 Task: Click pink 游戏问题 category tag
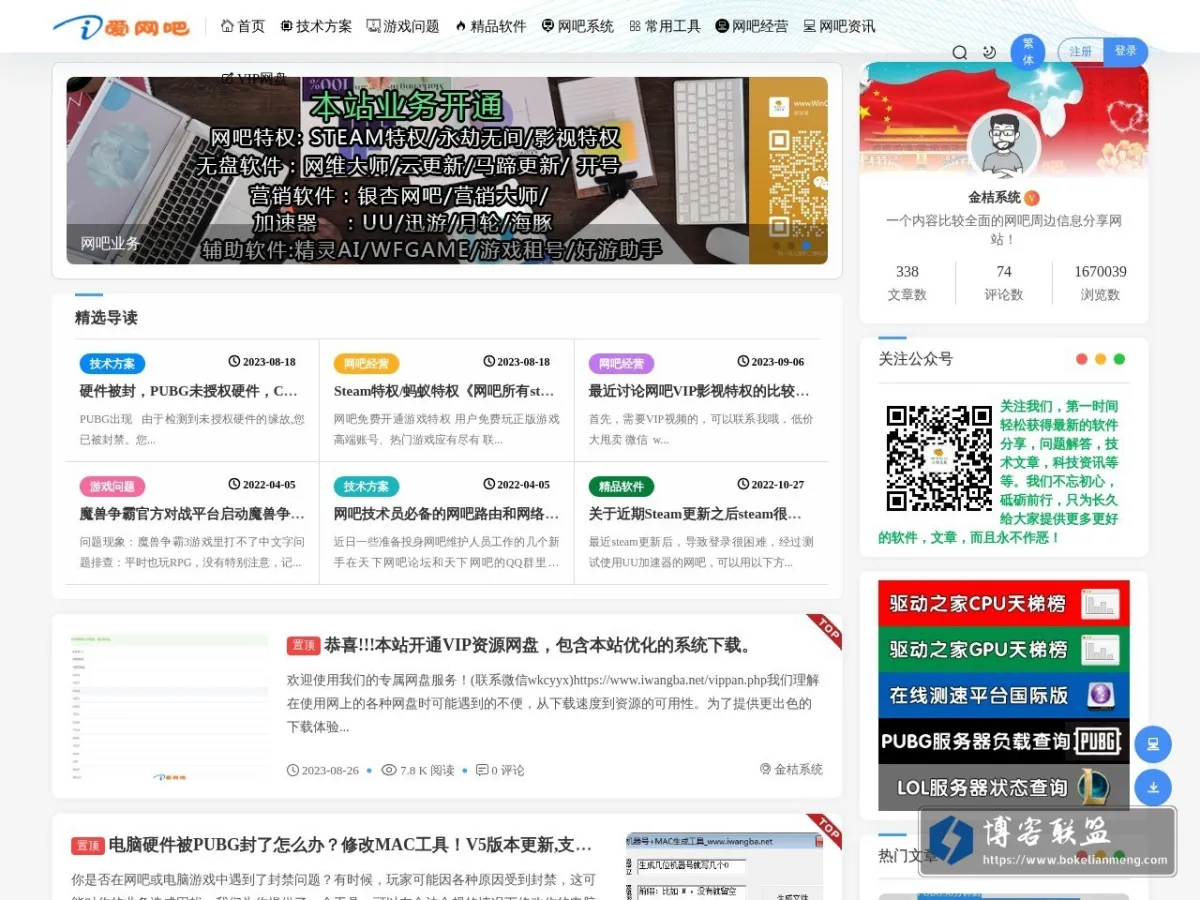[x=112, y=486]
